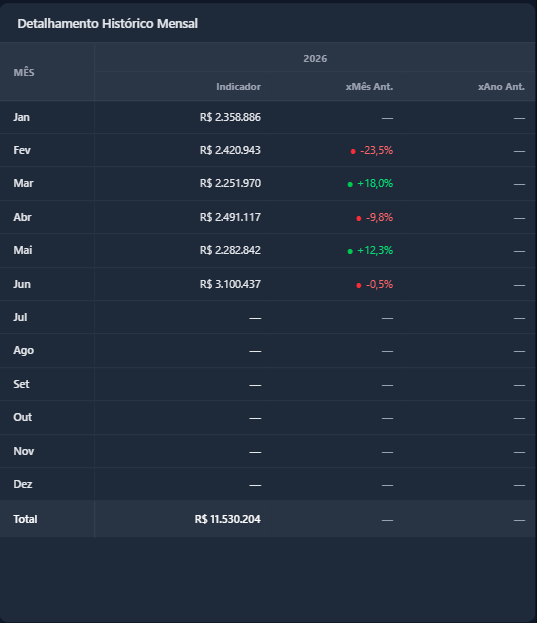Select the Set row label
537x623 pixels.
(x=21, y=384)
